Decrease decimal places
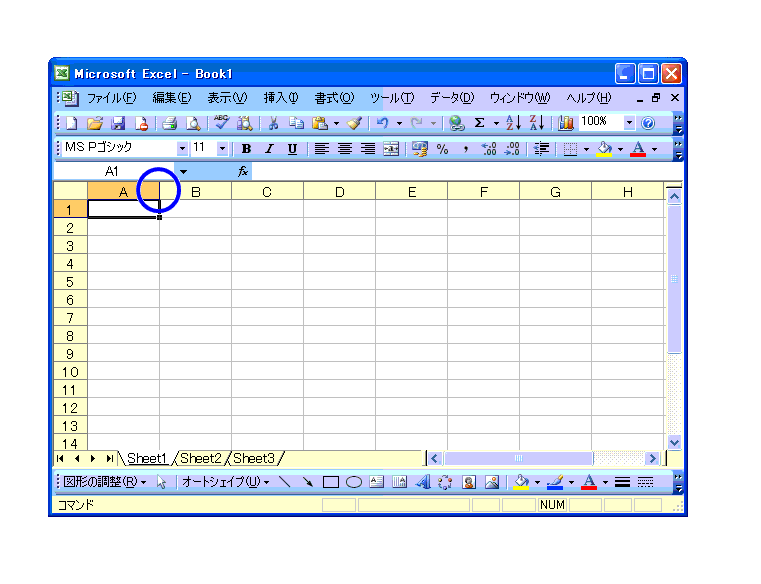This screenshot has height=584, width=761. click(x=512, y=149)
